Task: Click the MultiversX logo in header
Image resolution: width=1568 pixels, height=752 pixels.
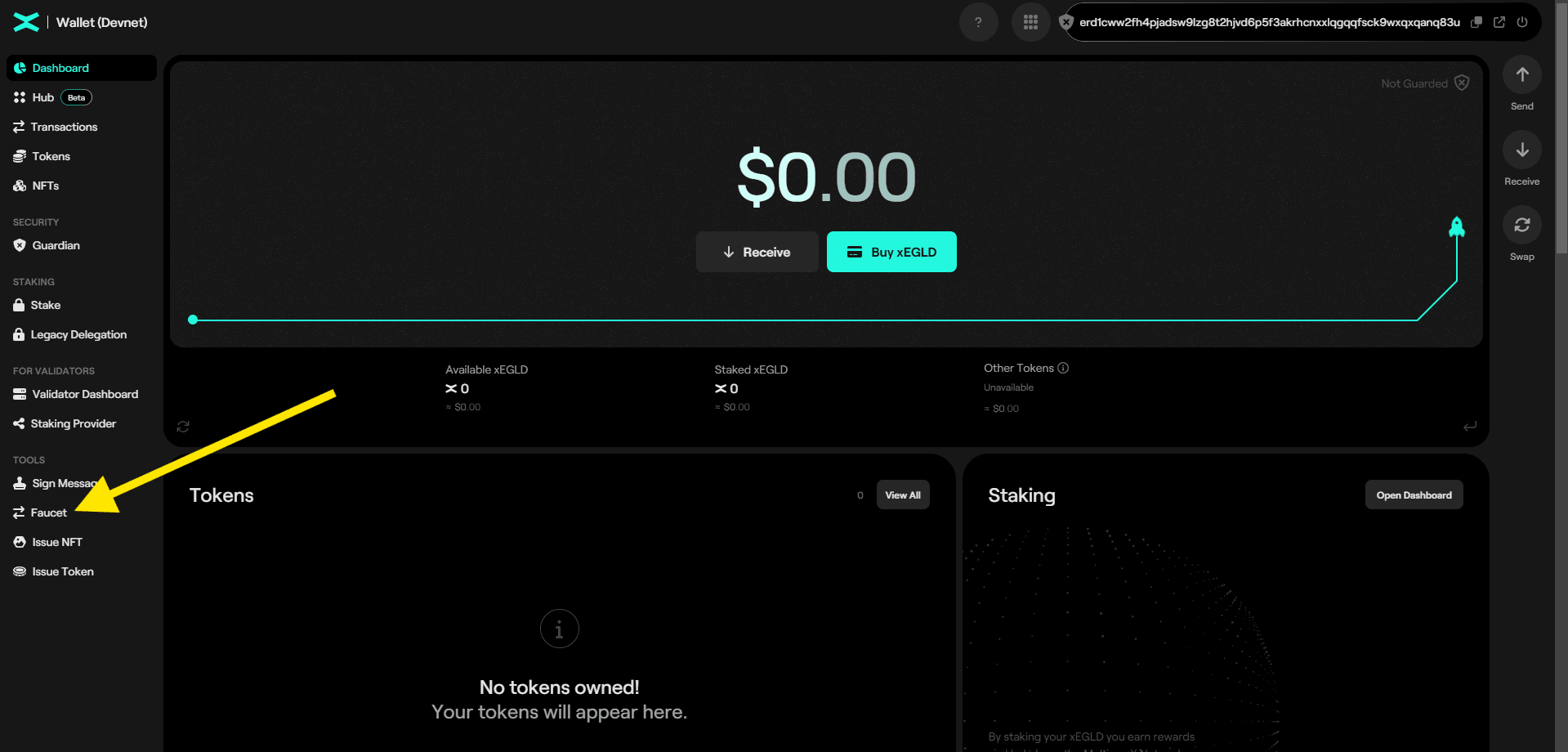Action: point(26,22)
